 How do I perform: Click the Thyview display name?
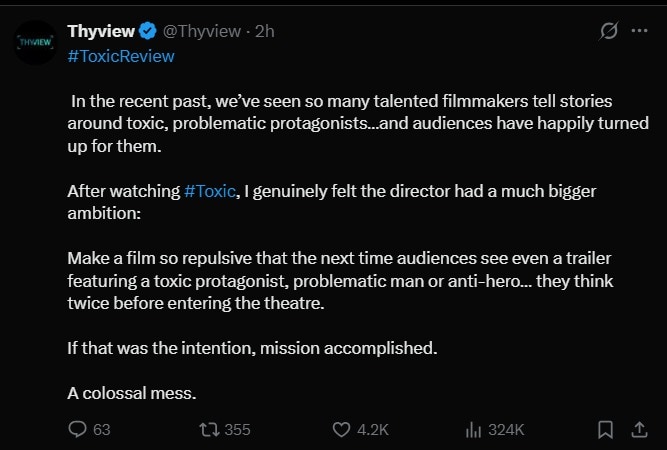pyautogui.click(x=101, y=31)
